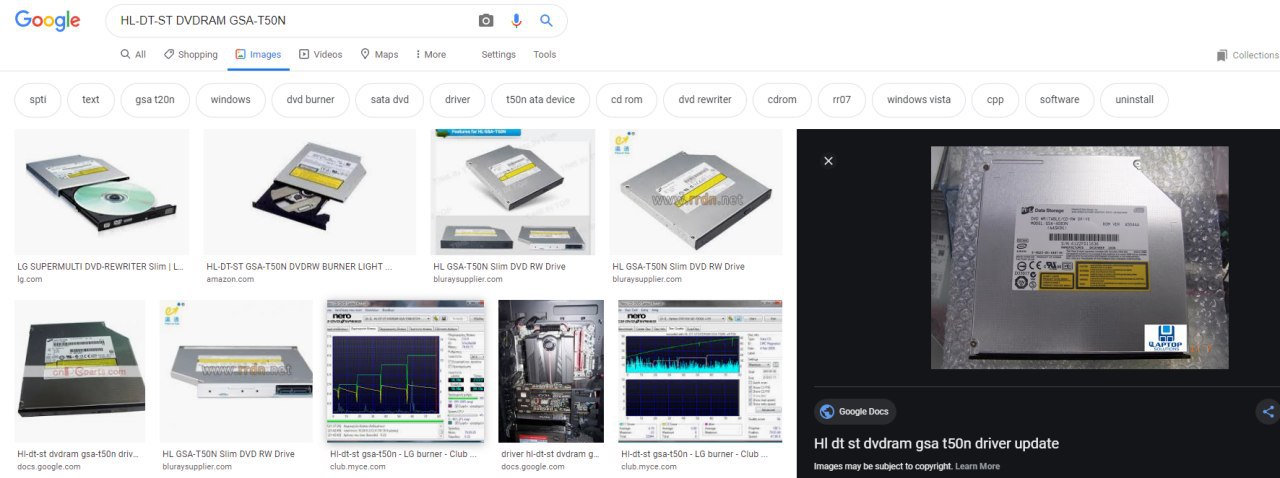Open search by image camera icon
The width and height of the screenshot is (1280, 478).
coord(486,20)
